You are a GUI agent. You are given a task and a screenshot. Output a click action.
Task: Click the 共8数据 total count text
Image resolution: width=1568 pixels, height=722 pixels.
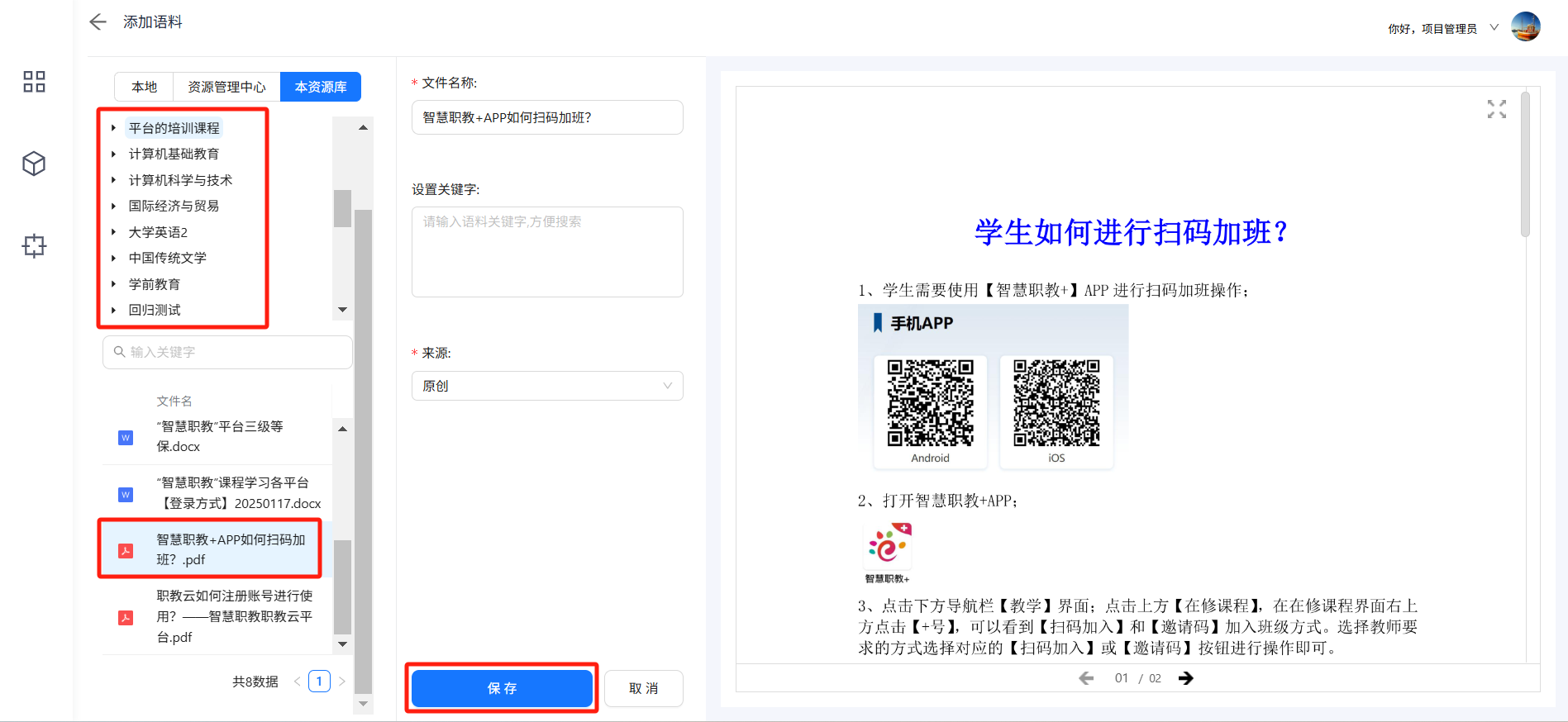(255, 682)
